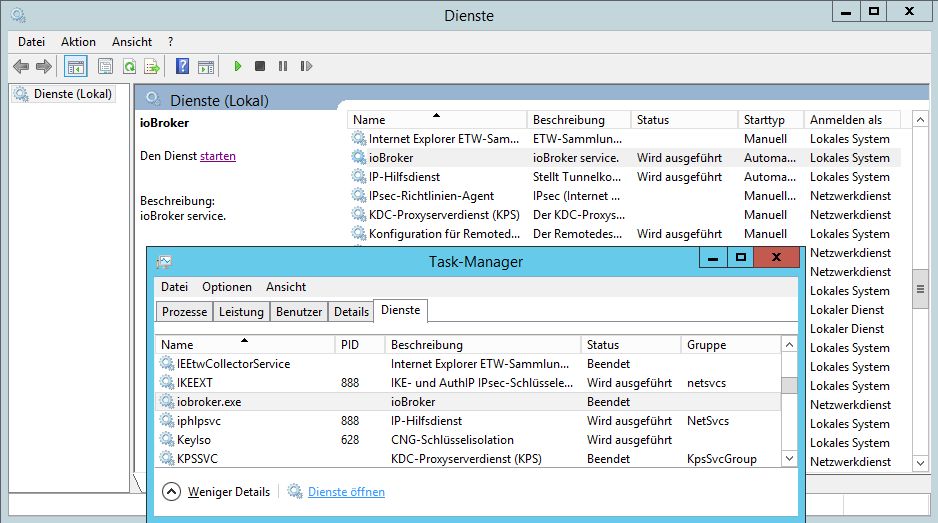Switch to the Leistung tab
Screen dimensions: 938x523
(x=241, y=312)
